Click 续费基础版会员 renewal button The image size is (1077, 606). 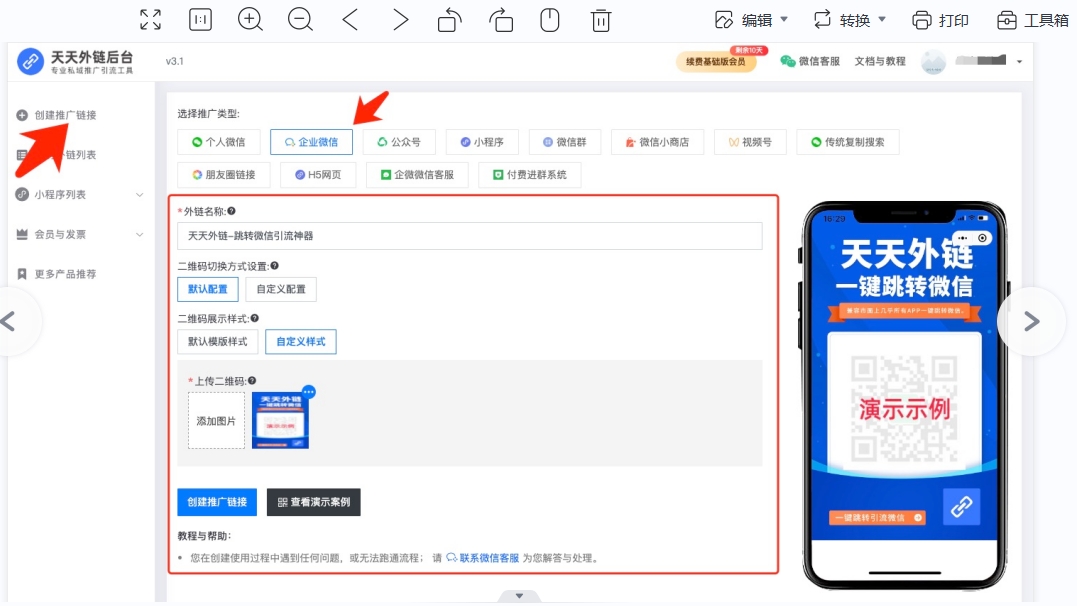coord(716,62)
